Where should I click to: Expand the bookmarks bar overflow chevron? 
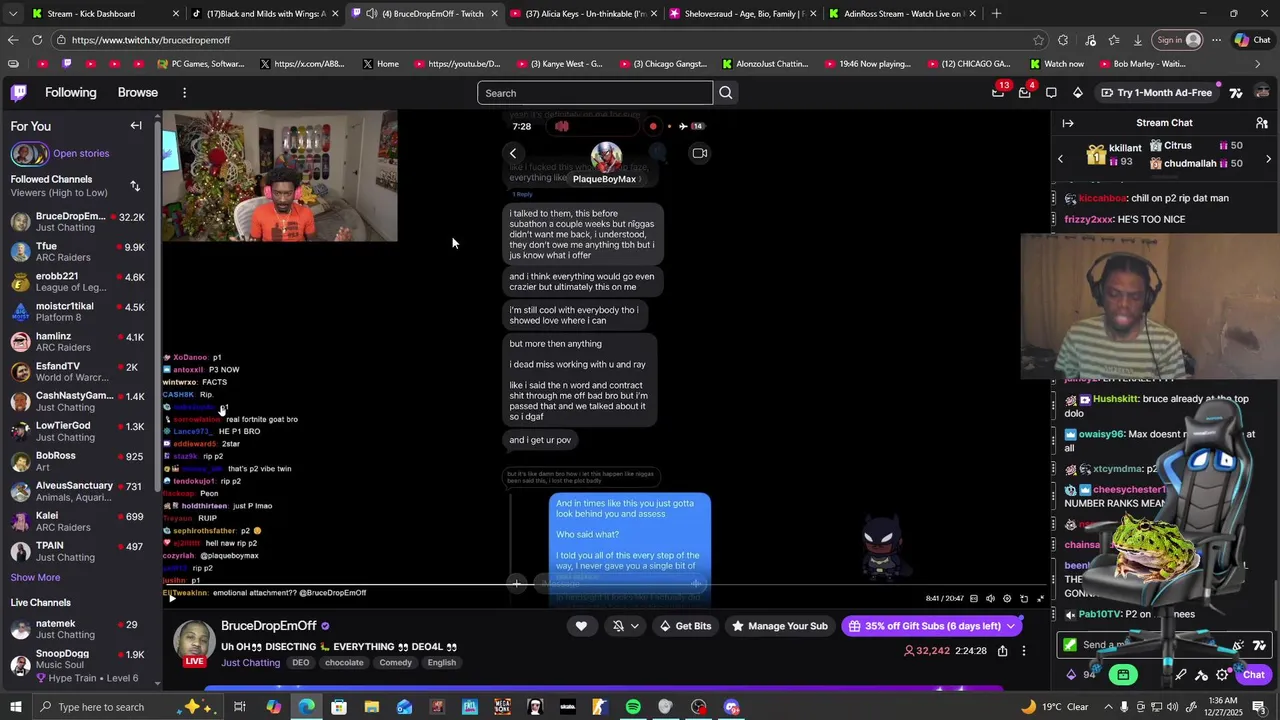(1258, 64)
